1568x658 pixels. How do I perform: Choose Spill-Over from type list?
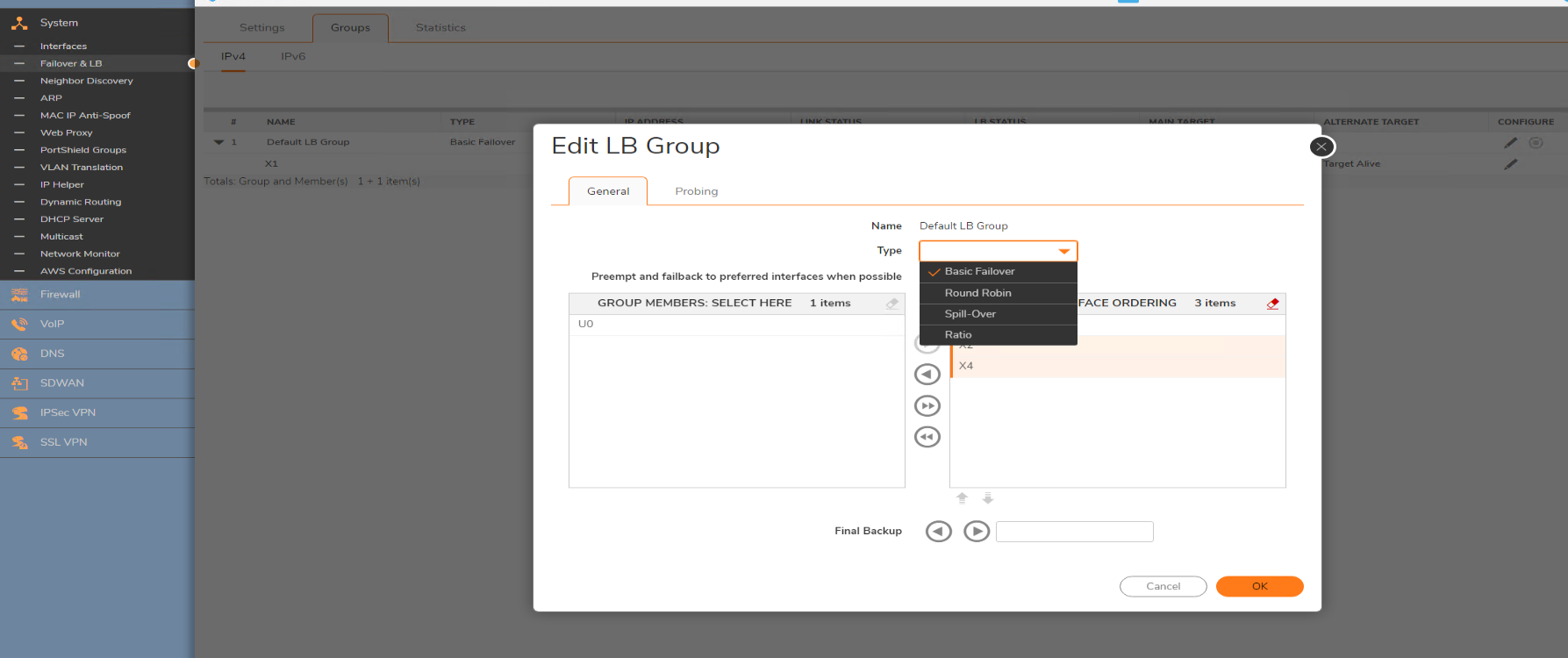[x=998, y=314]
